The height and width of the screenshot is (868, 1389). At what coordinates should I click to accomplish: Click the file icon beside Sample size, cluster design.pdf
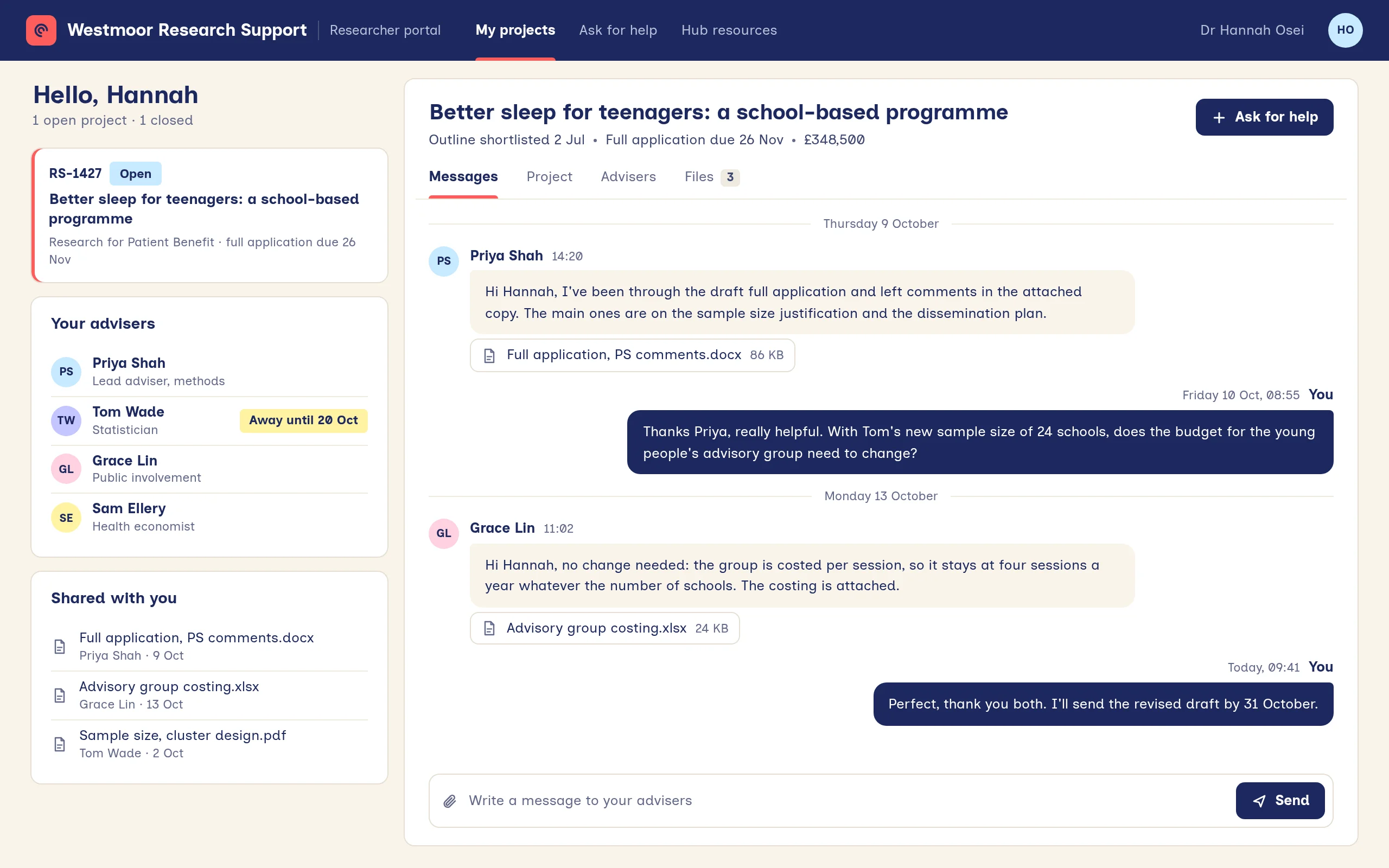60,744
